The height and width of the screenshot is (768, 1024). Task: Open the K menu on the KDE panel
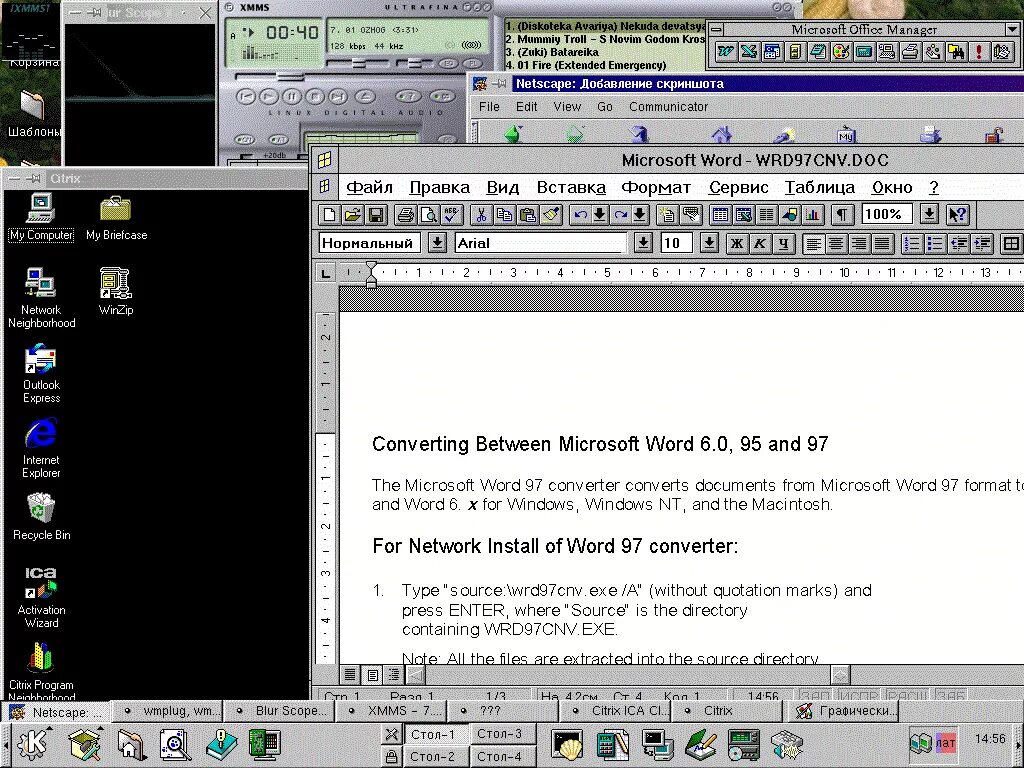[33, 744]
